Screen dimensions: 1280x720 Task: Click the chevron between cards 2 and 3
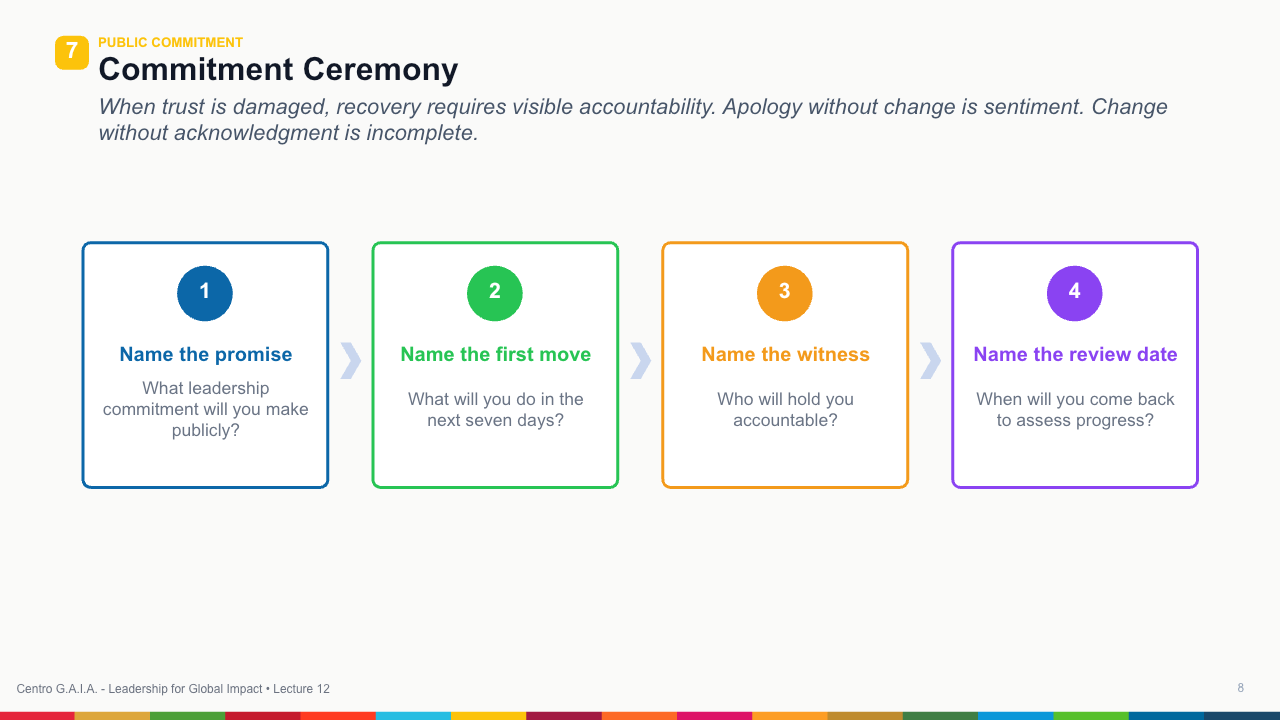pyautogui.click(x=640, y=360)
